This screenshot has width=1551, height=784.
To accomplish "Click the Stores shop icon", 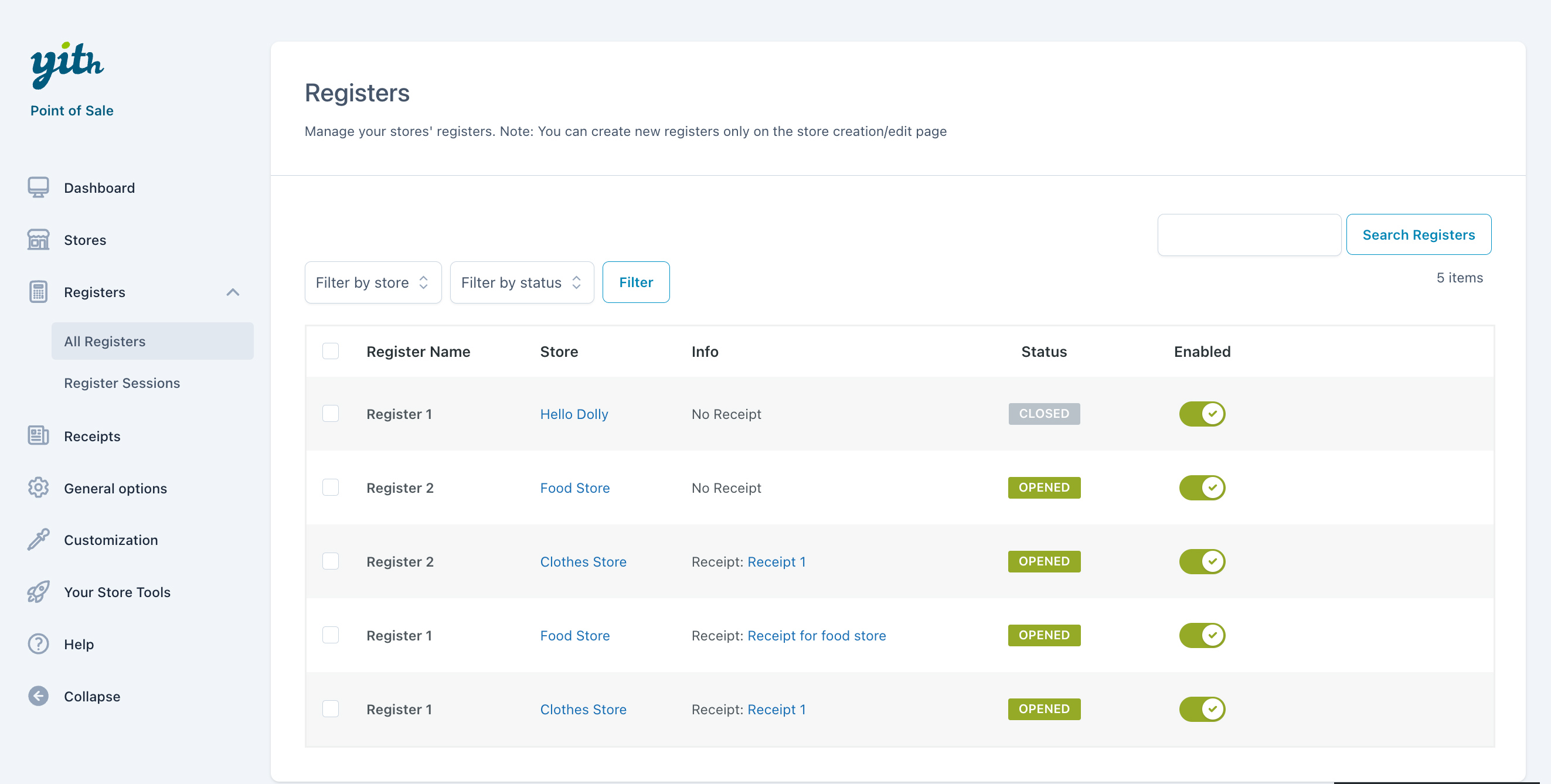I will (x=38, y=240).
